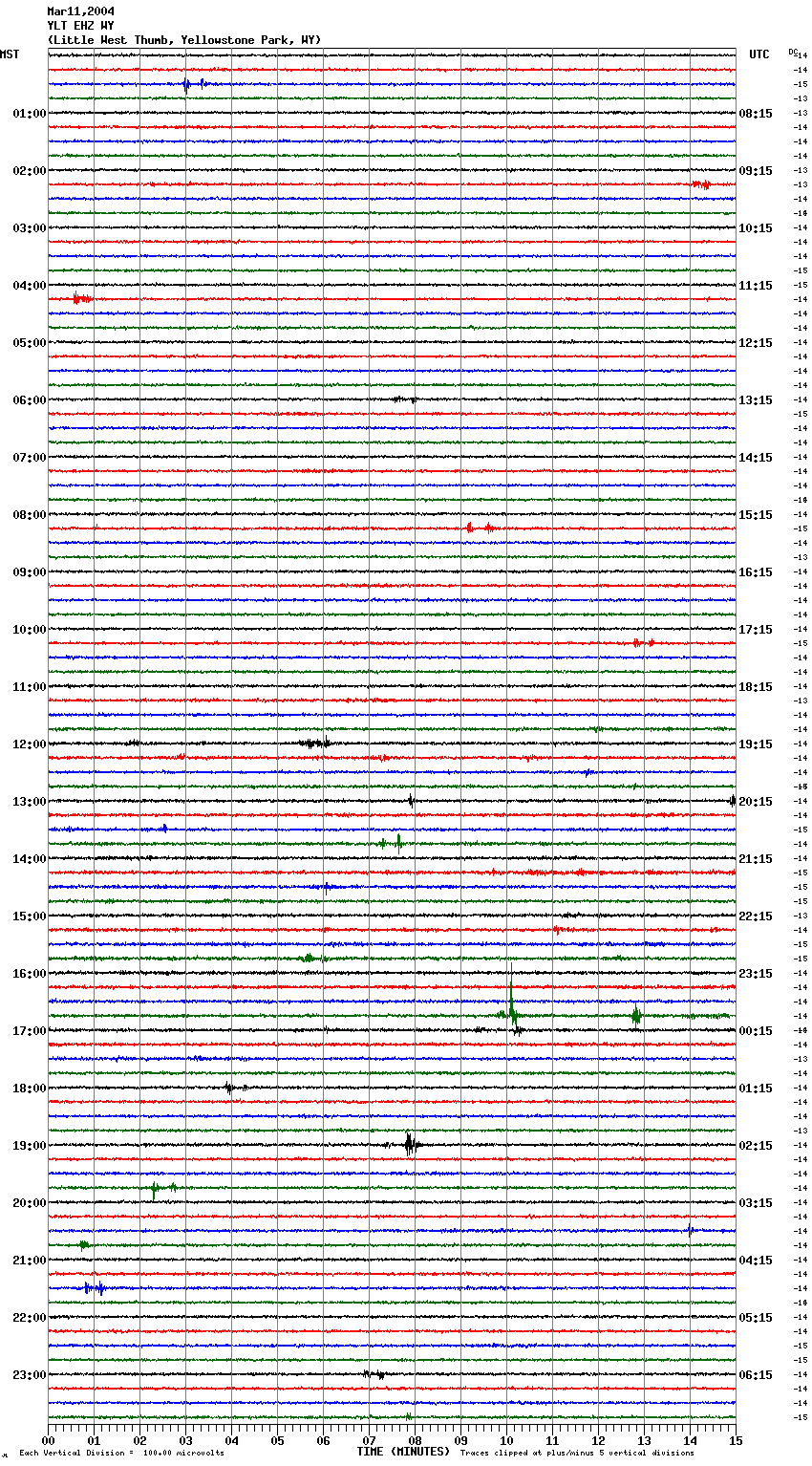Viewport: 812px width, 1466px height.
Task: Click the 15:15 UTC time label
Action: click(x=756, y=515)
